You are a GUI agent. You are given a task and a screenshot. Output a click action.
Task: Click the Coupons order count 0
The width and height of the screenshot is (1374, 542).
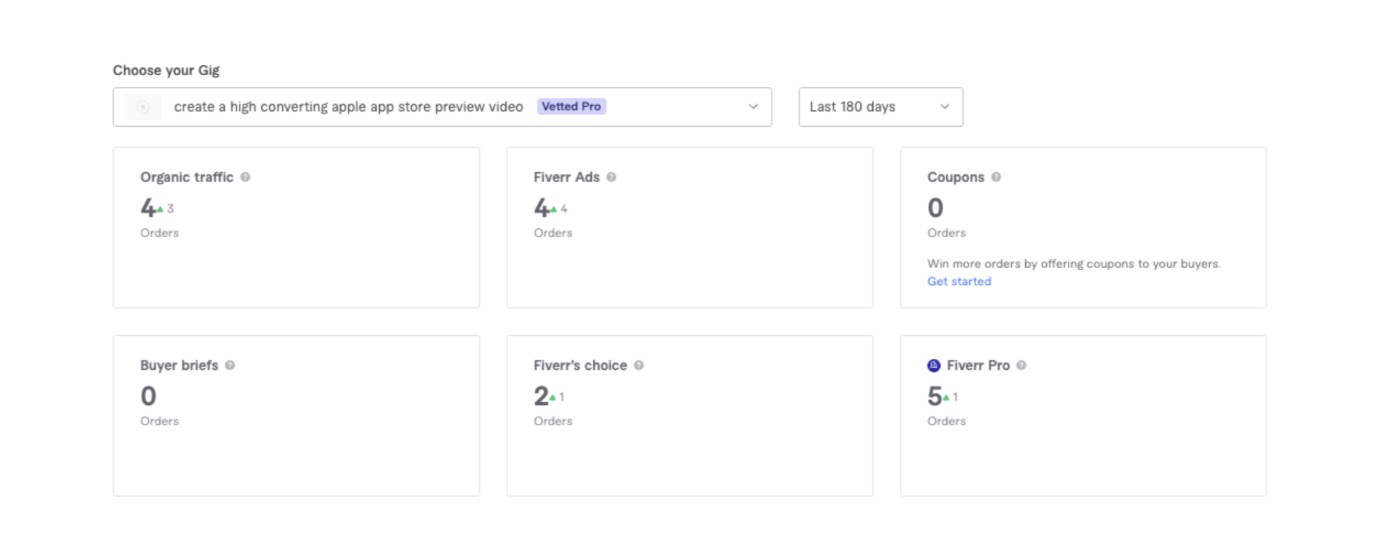935,208
